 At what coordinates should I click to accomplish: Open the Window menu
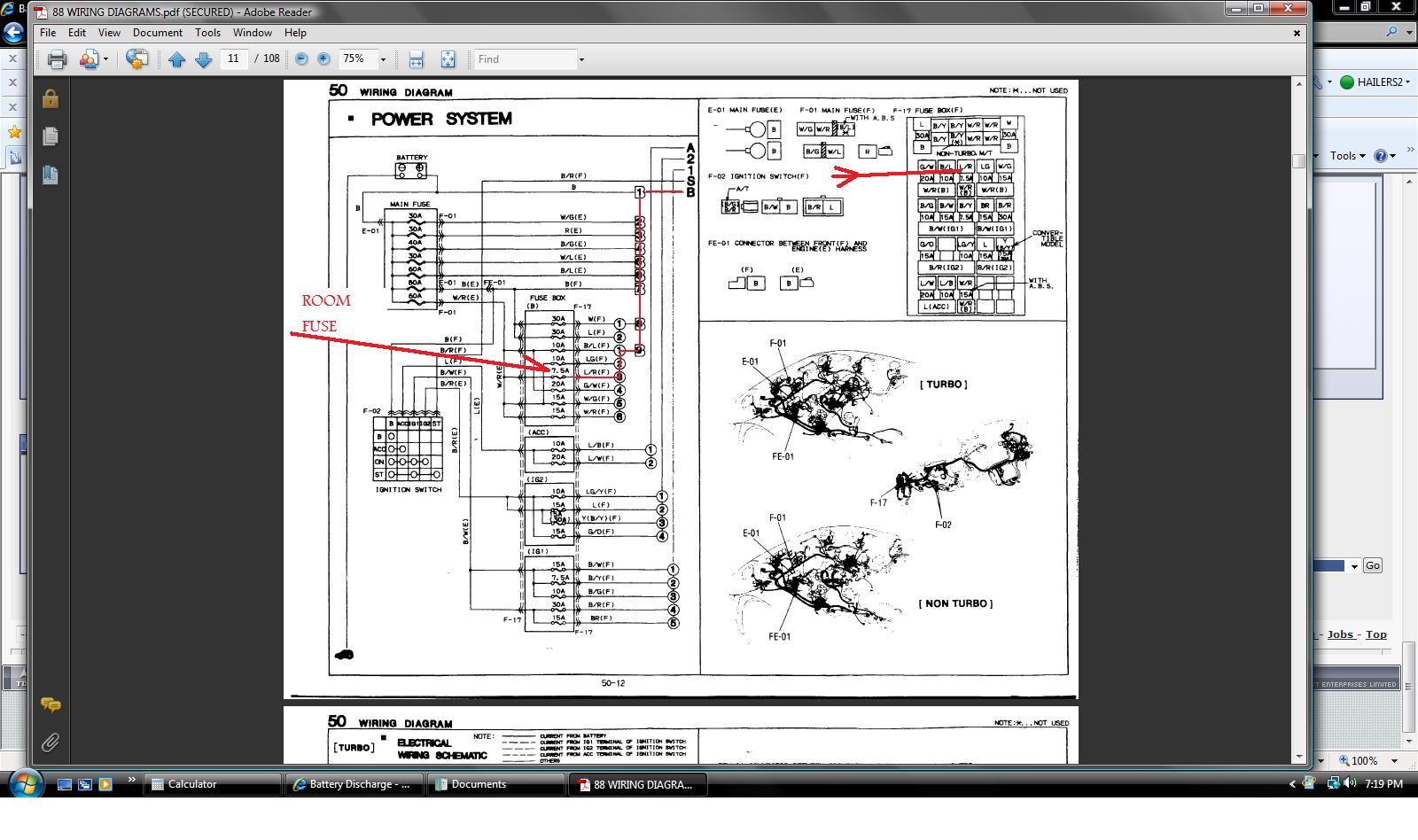pos(253,33)
